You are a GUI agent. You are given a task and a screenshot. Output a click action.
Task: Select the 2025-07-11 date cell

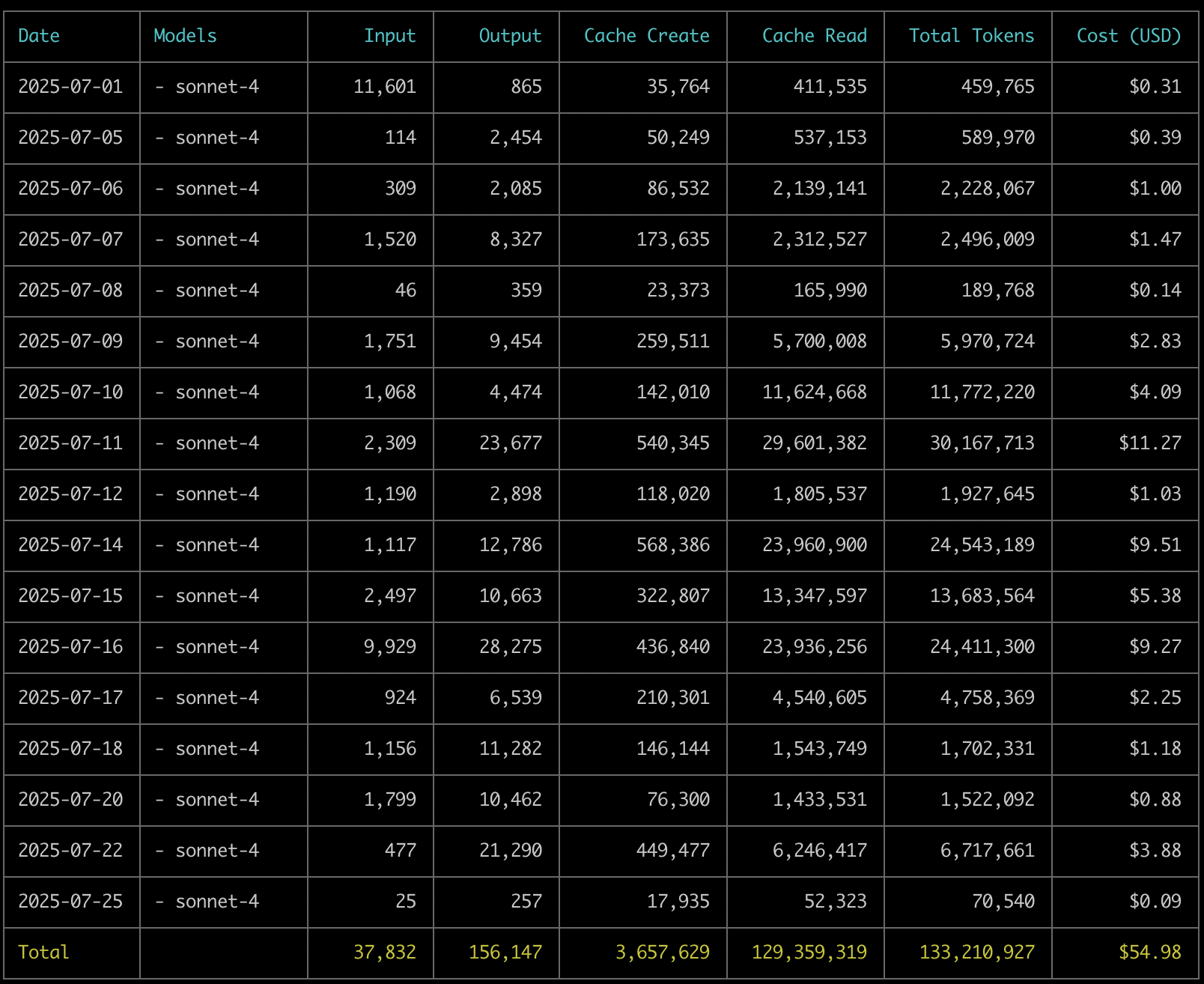[70, 443]
